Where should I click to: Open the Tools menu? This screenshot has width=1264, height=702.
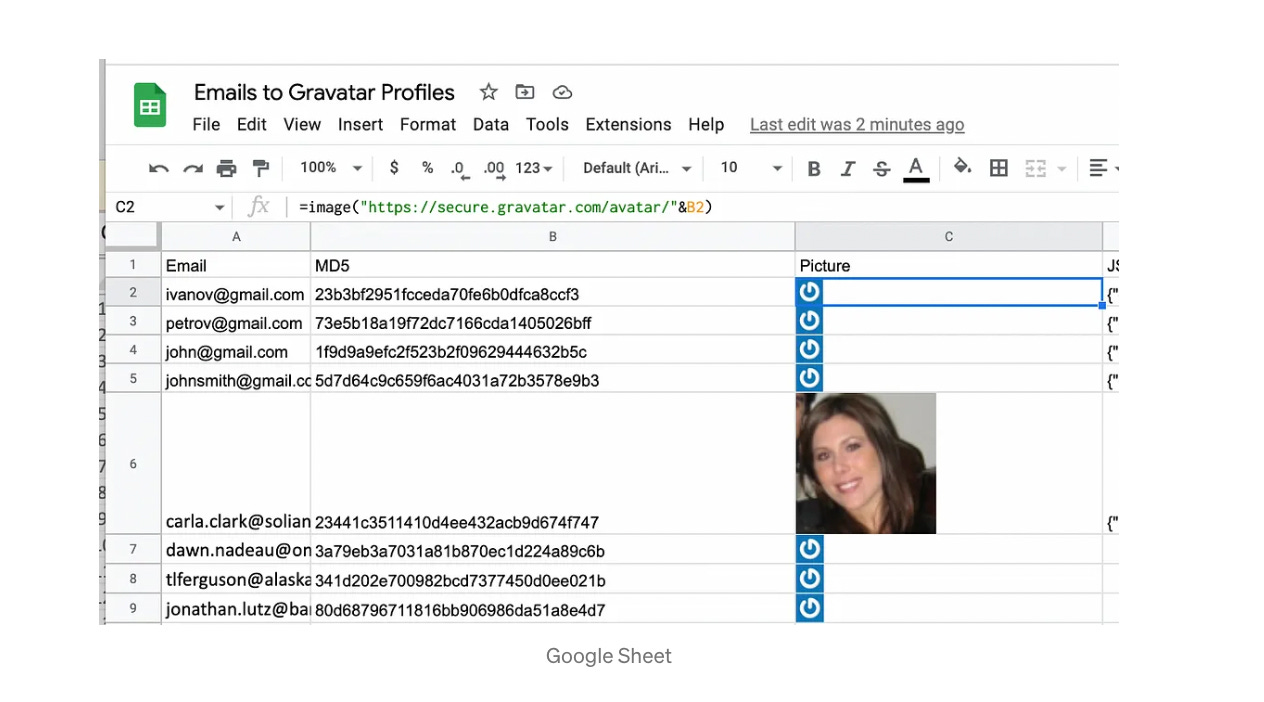click(547, 124)
